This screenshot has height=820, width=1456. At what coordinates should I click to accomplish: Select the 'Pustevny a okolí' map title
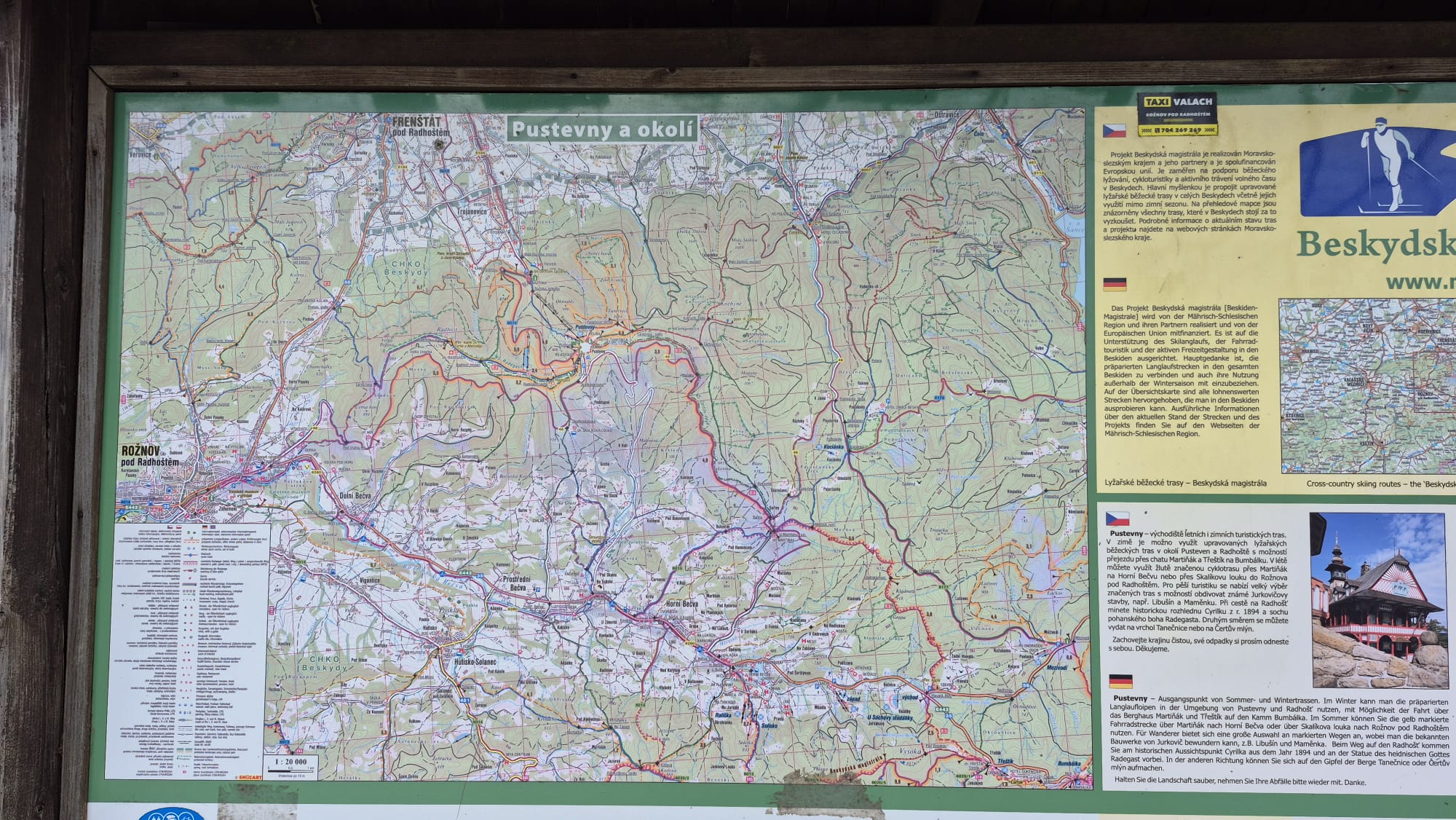[x=601, y=129]
